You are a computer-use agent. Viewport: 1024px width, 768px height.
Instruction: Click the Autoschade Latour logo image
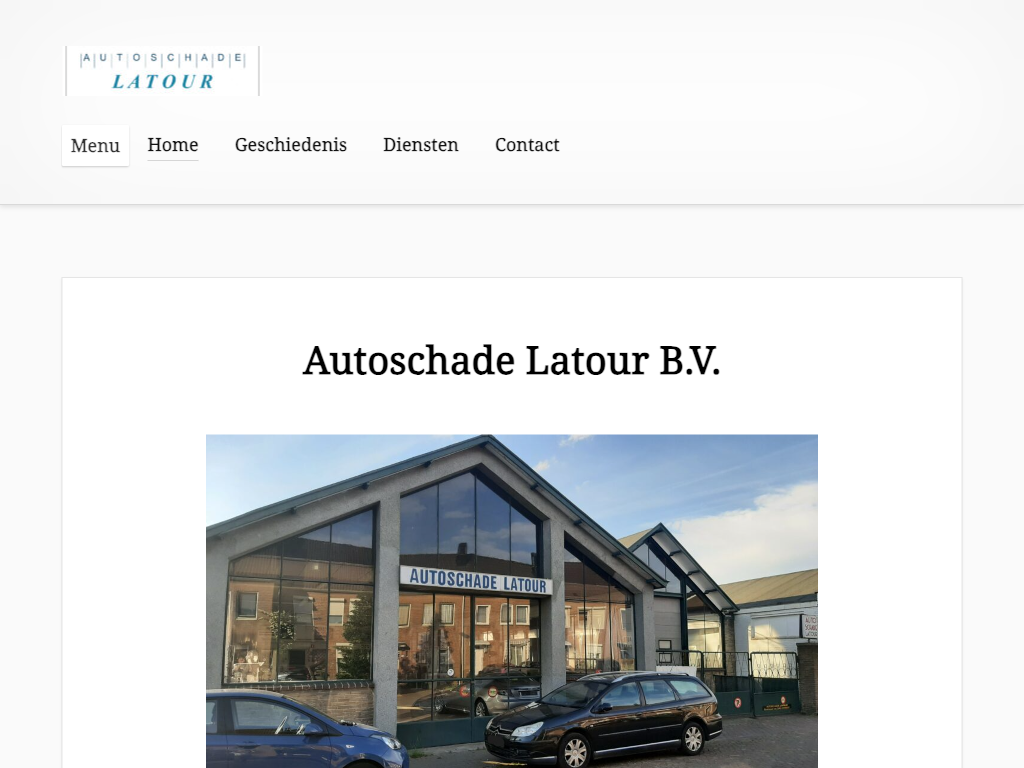coord(162,71)
